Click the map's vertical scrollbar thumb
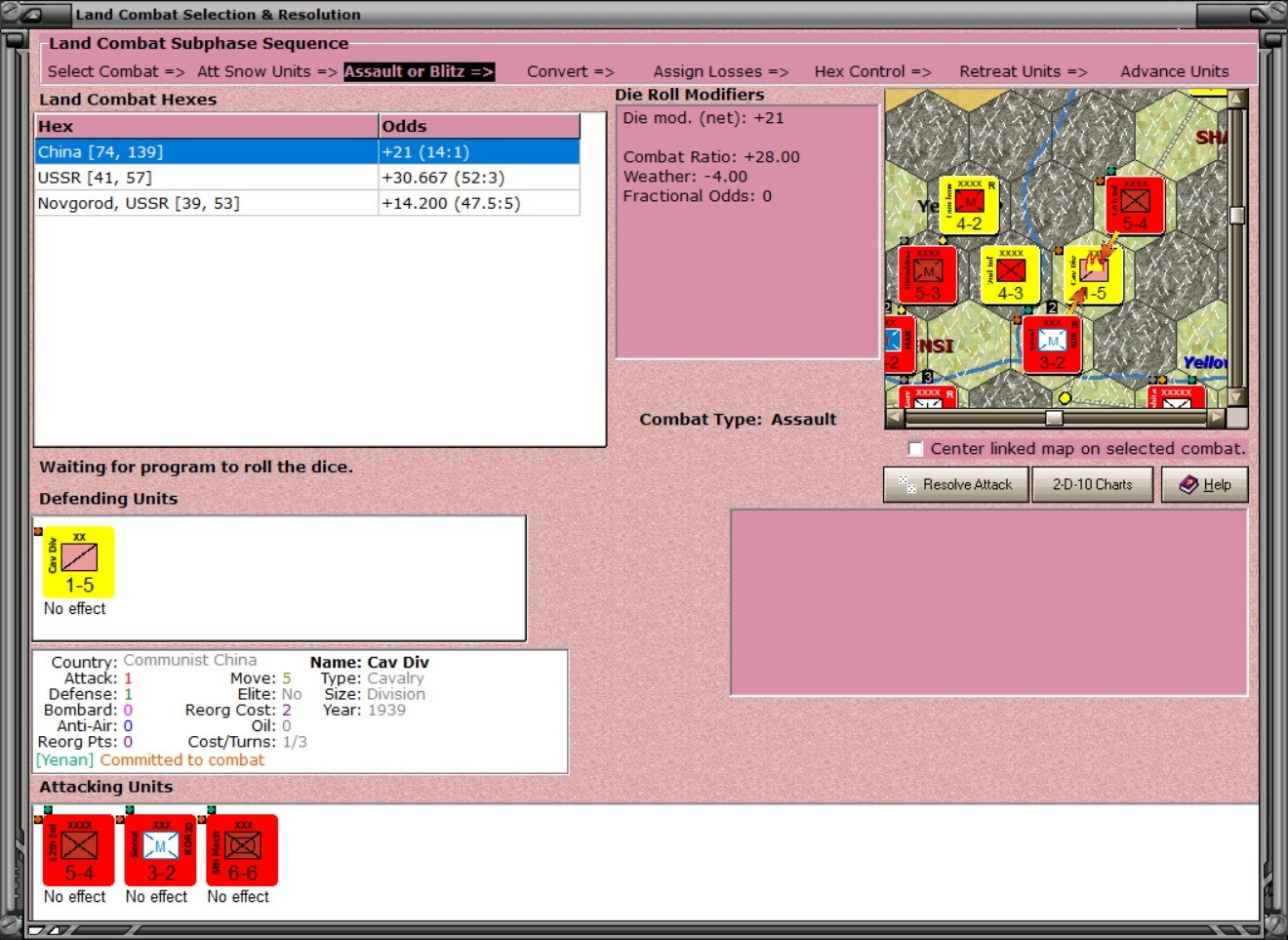Viewport: 1288px width, 940px height. (1237, 216)
